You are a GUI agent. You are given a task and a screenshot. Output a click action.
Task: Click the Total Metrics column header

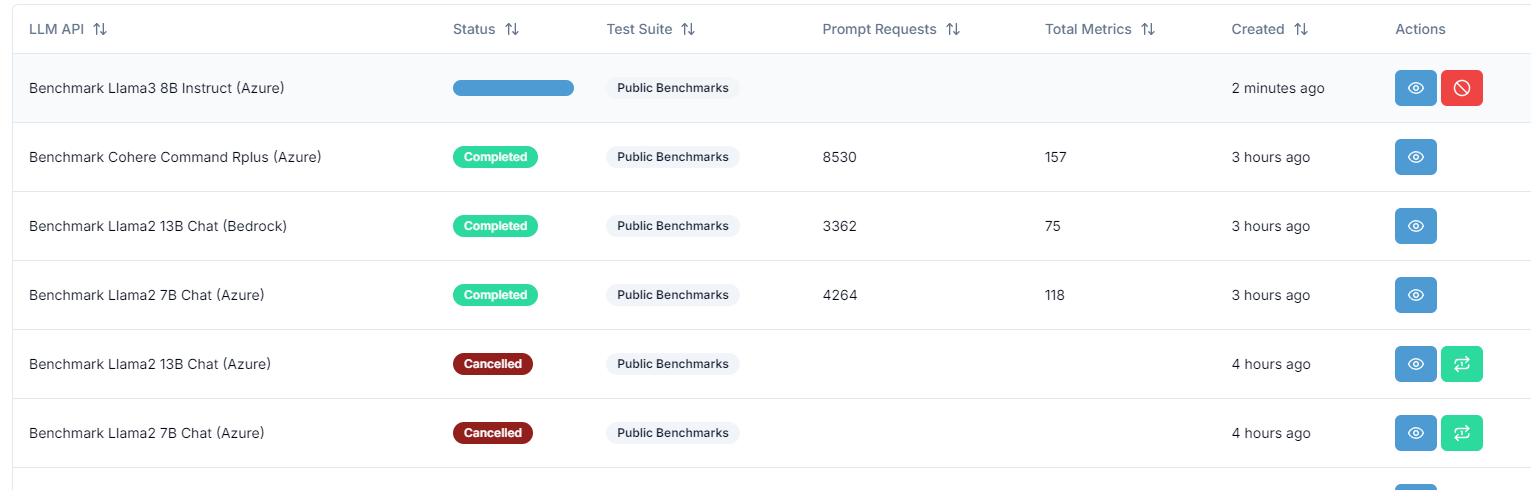[1088, 29]
